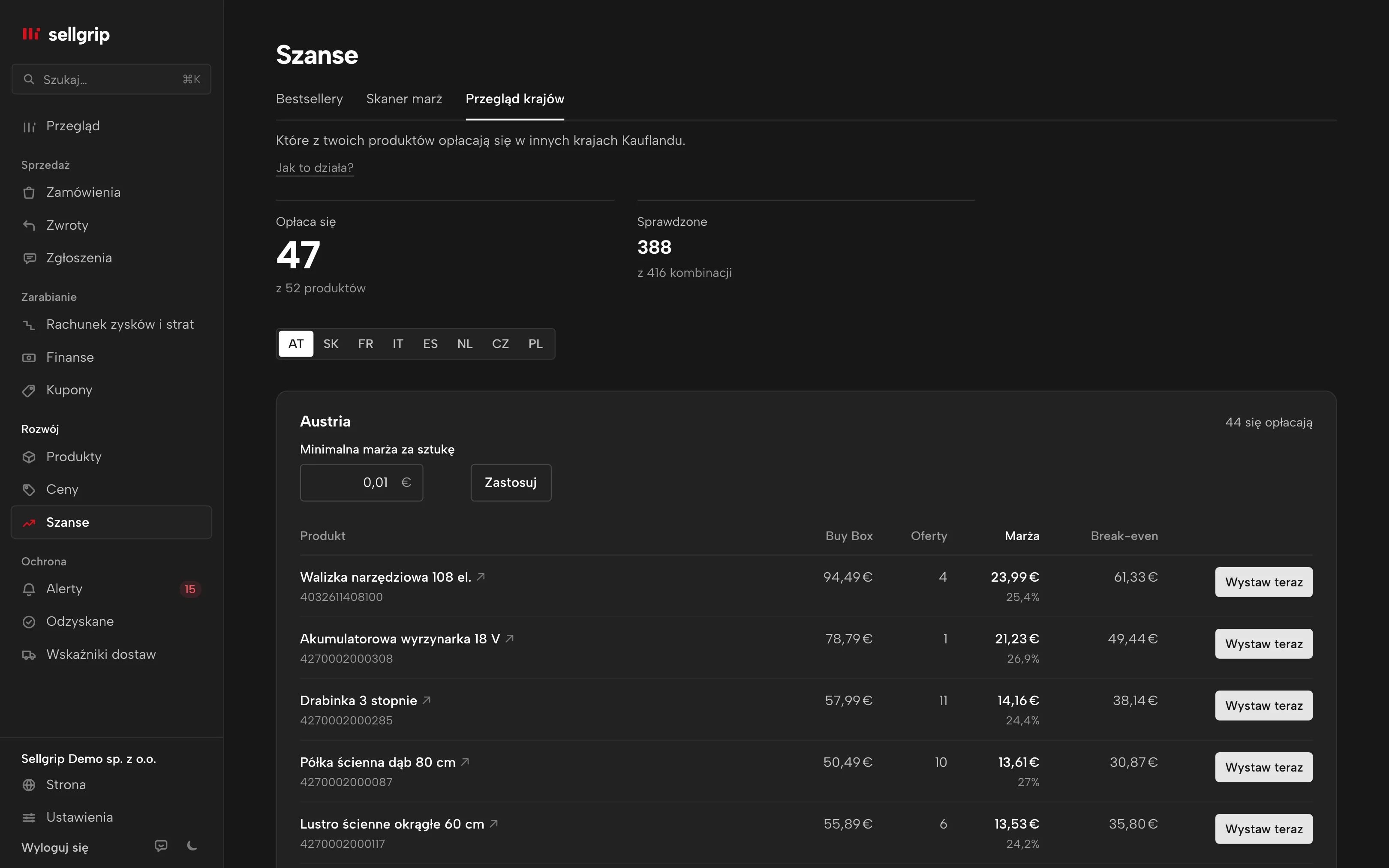The height and width of the screenshot is (868, 1389).
Task: Open the Jak to działa? link
Action: click(x=315, y=167)
